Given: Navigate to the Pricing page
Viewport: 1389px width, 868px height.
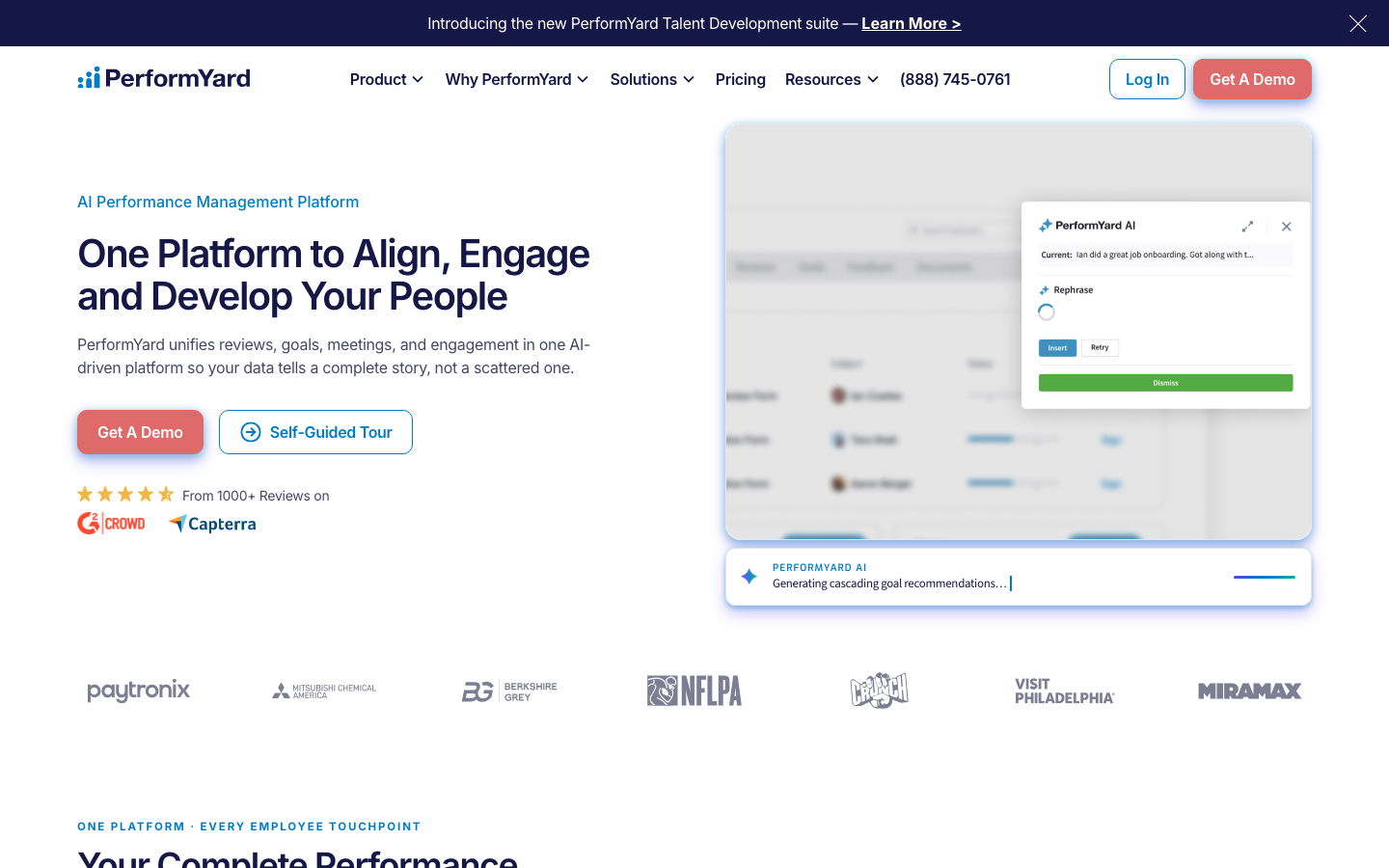Looking at the screenshot, I should click(x=741, y=79).
